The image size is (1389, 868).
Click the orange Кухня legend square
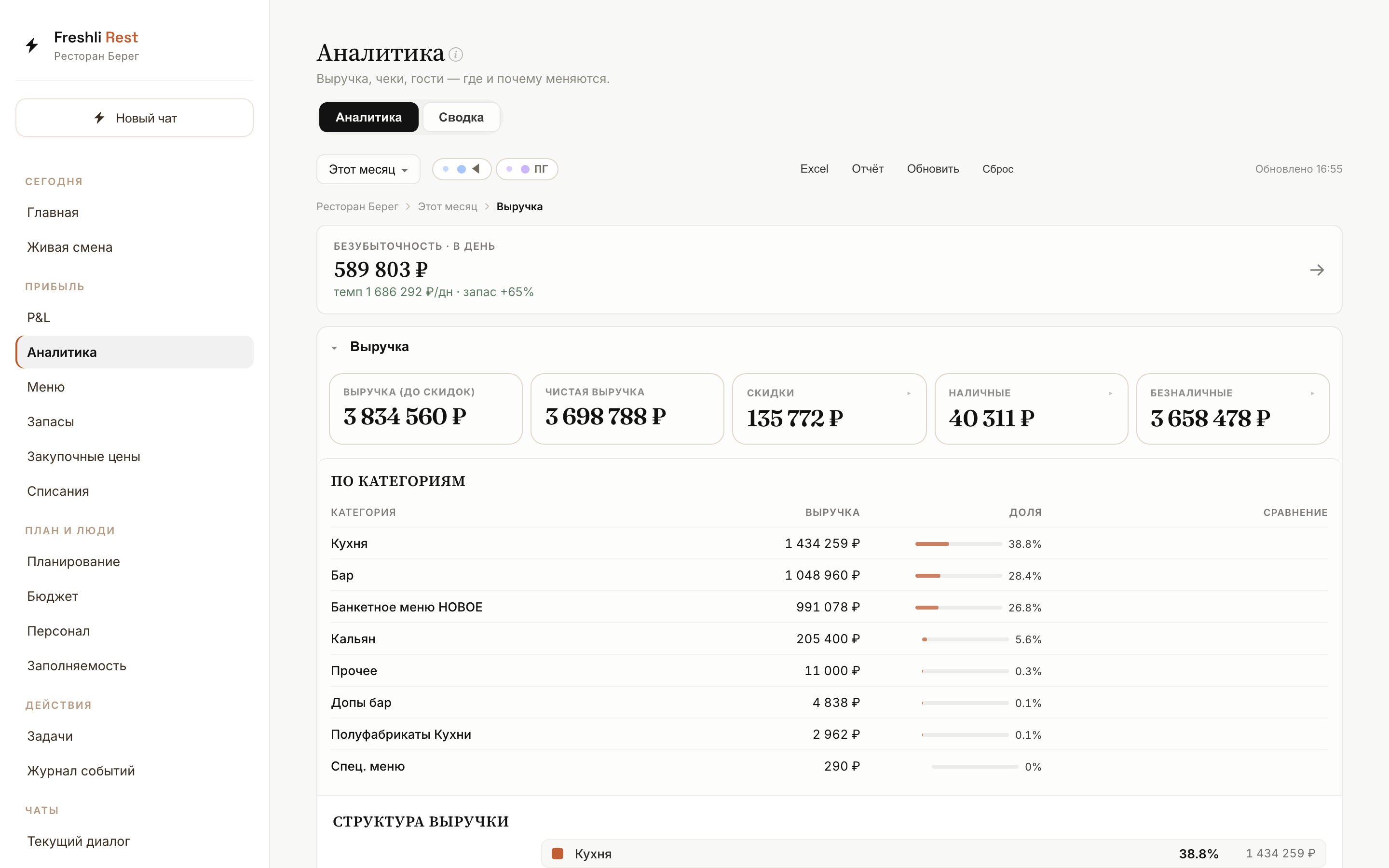557,854
